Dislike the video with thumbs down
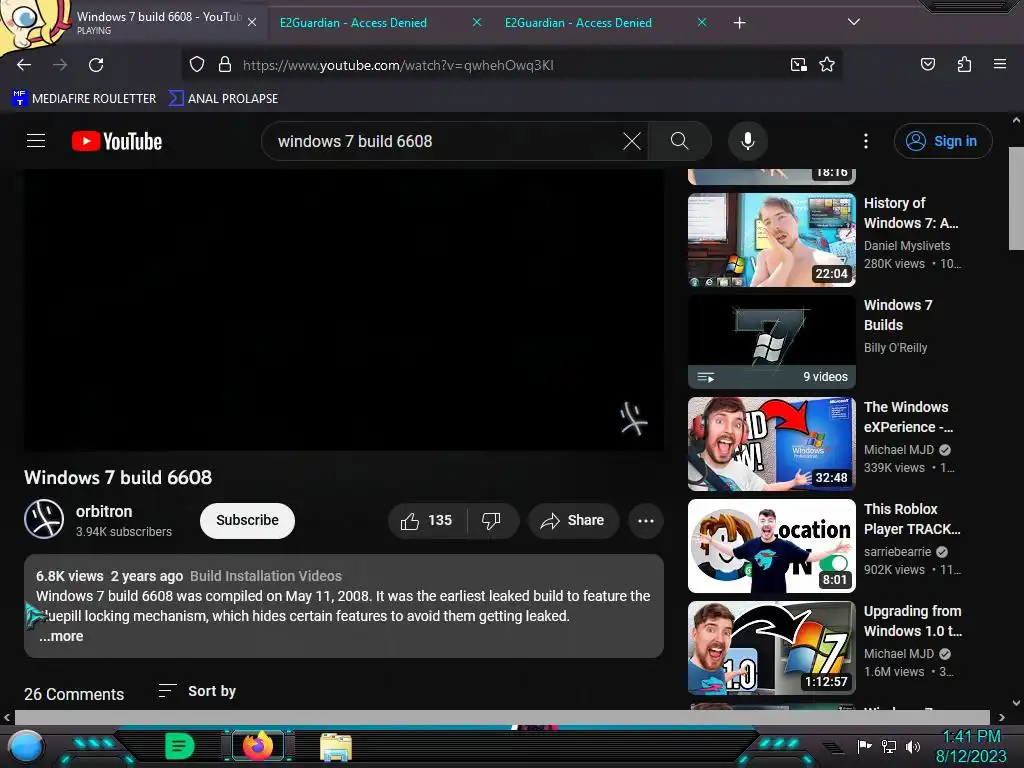Screen dimensions: 1024x768 (491, 520)
